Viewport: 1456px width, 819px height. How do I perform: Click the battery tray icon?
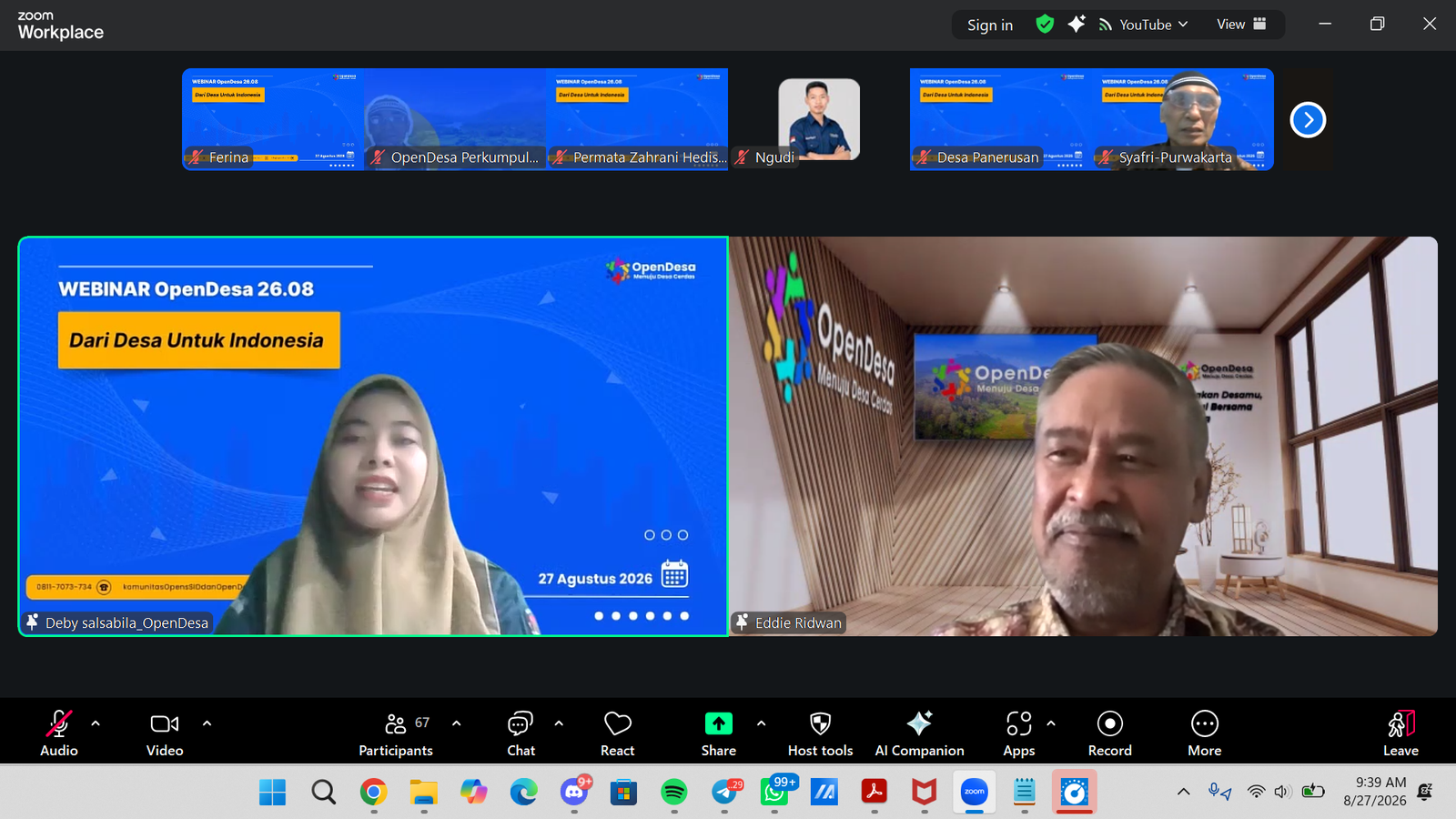point(1313,792)
